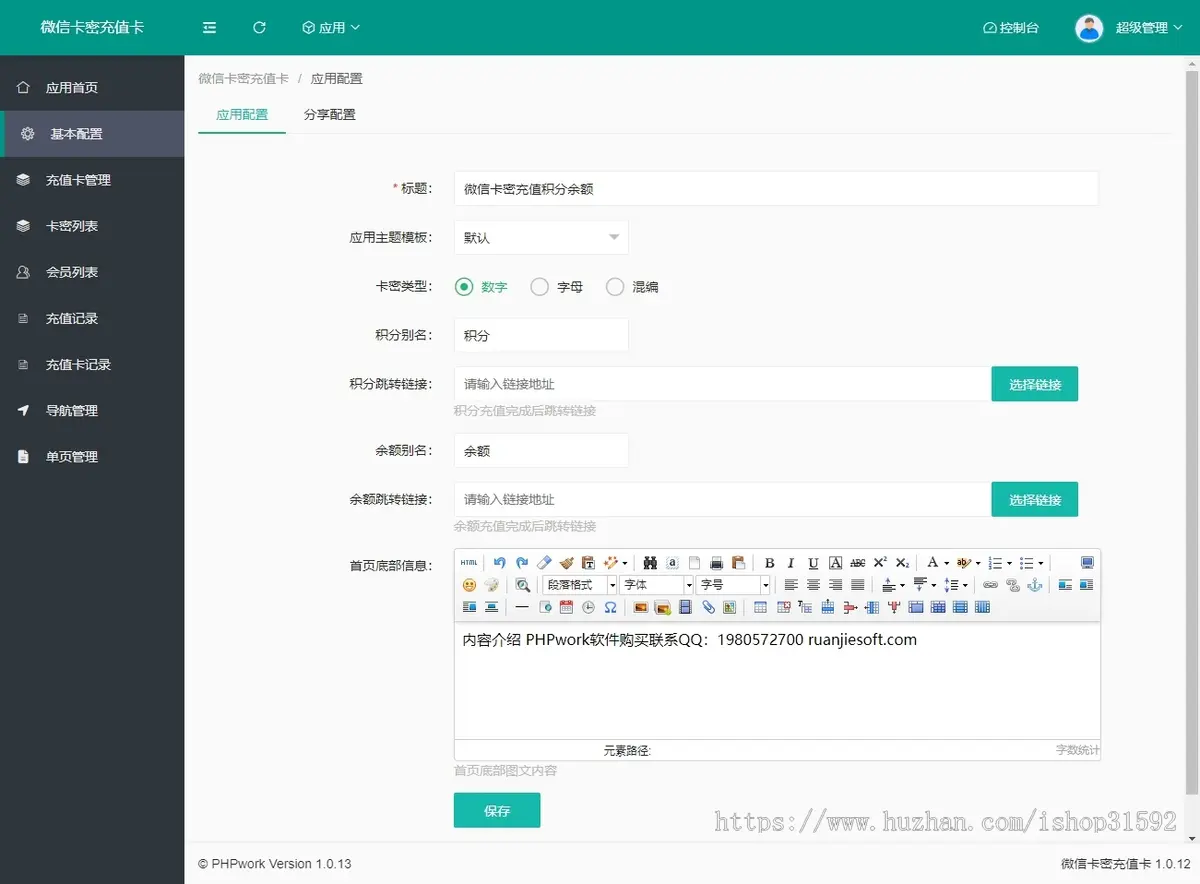Open 充值卡管理 in sidebar
The width and height of the screenshot is (1200, 884).
coord(92,180)
